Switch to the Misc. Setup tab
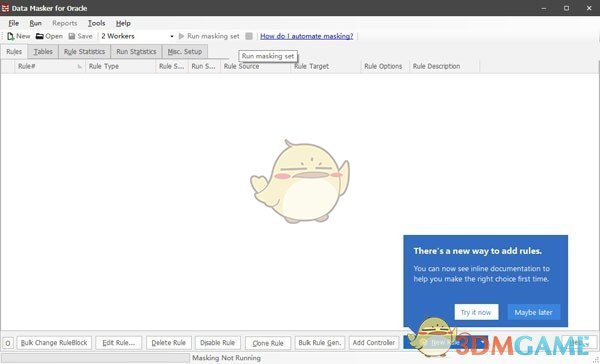 185,52
